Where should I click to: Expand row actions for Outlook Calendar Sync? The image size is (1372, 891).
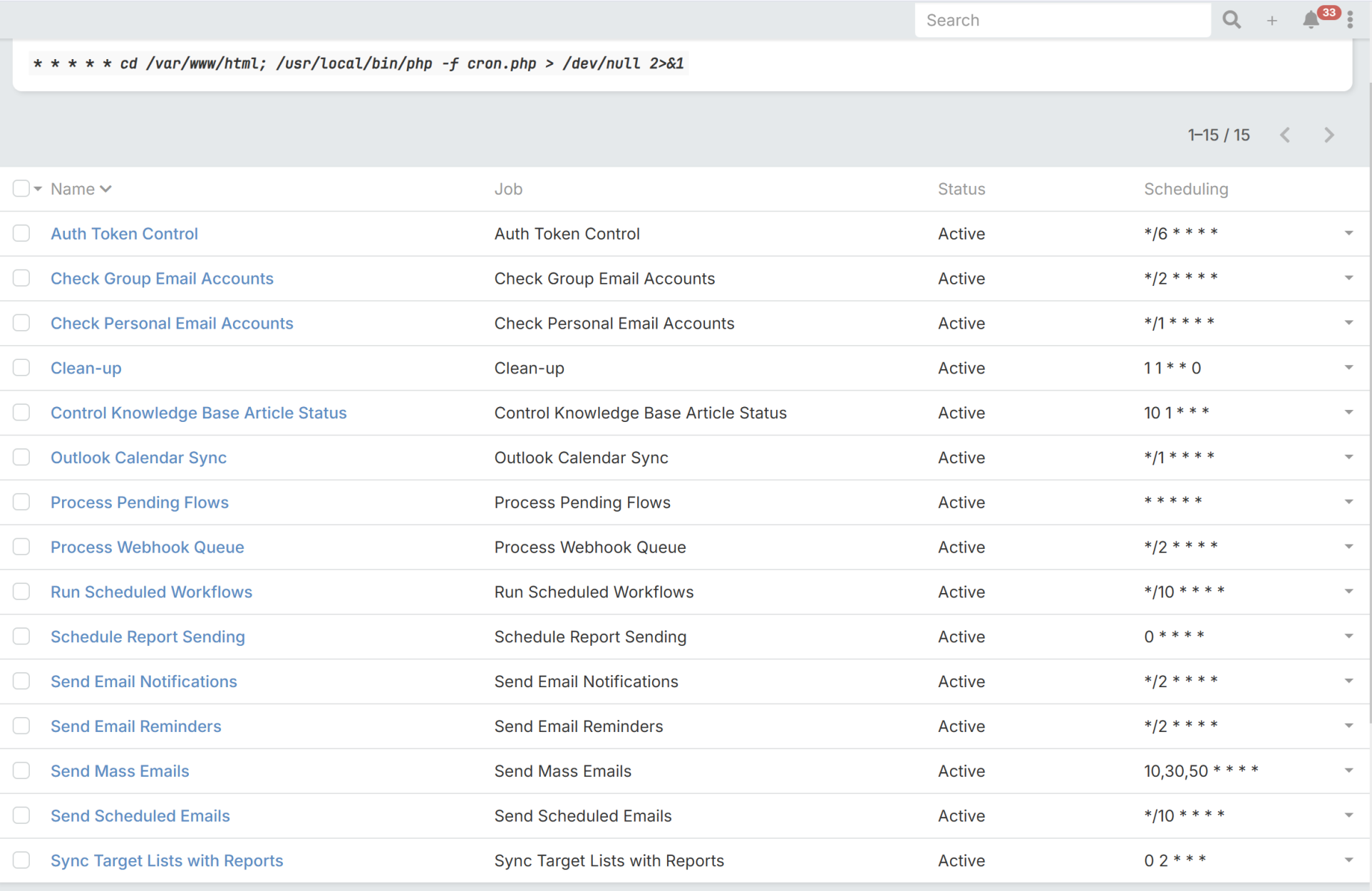click(1348, 457)
